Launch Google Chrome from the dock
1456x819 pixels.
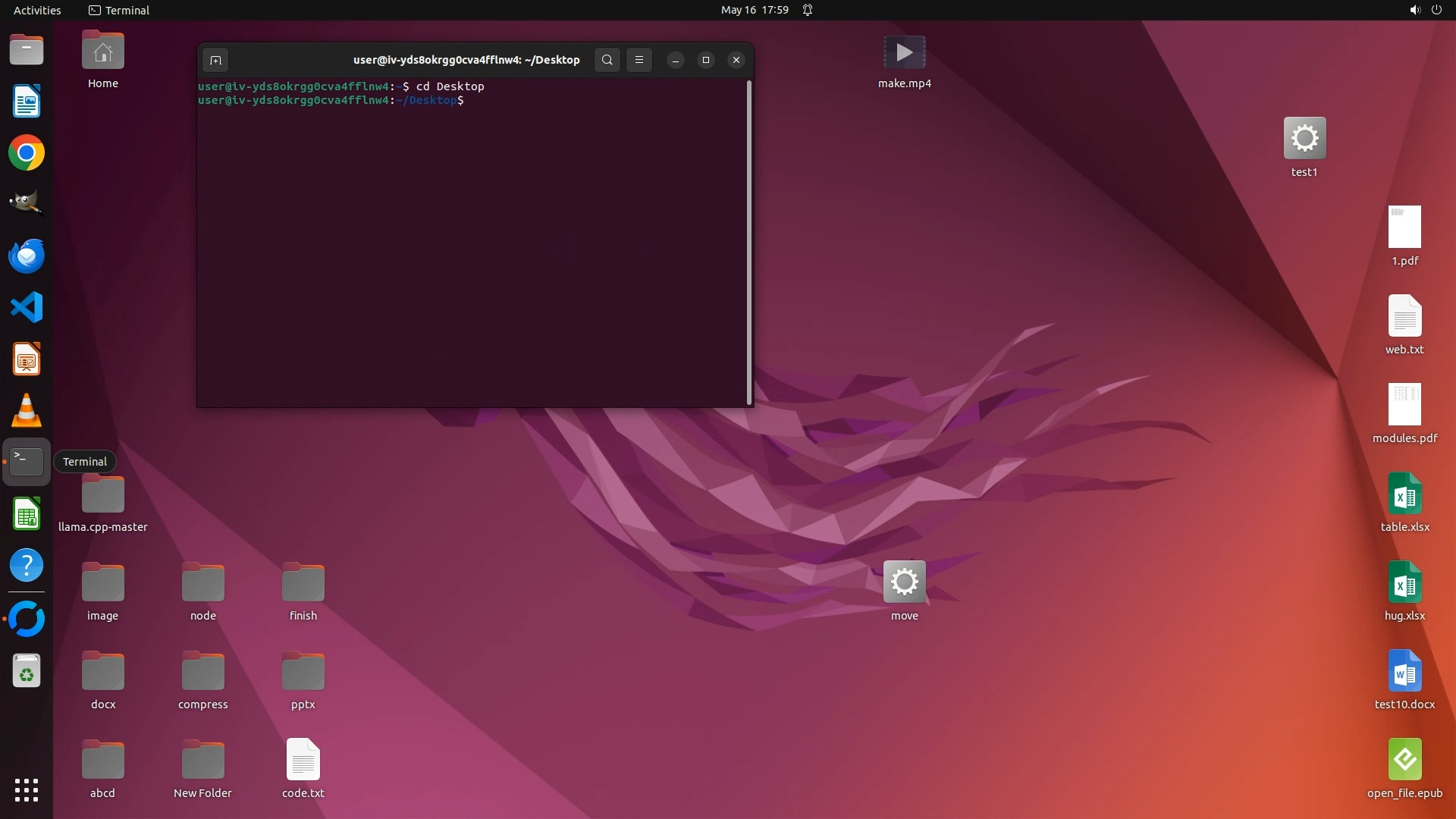[x=27, y=153]
